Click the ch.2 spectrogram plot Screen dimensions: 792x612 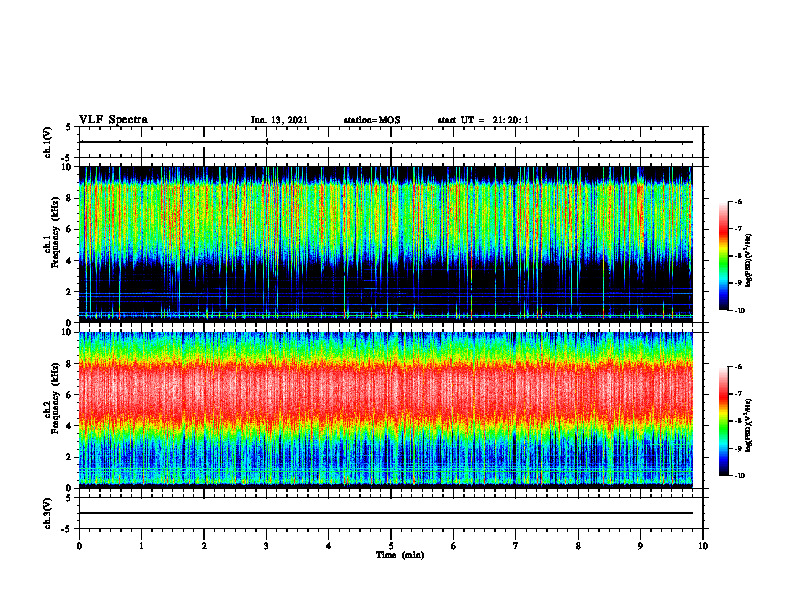click(385, 410)
